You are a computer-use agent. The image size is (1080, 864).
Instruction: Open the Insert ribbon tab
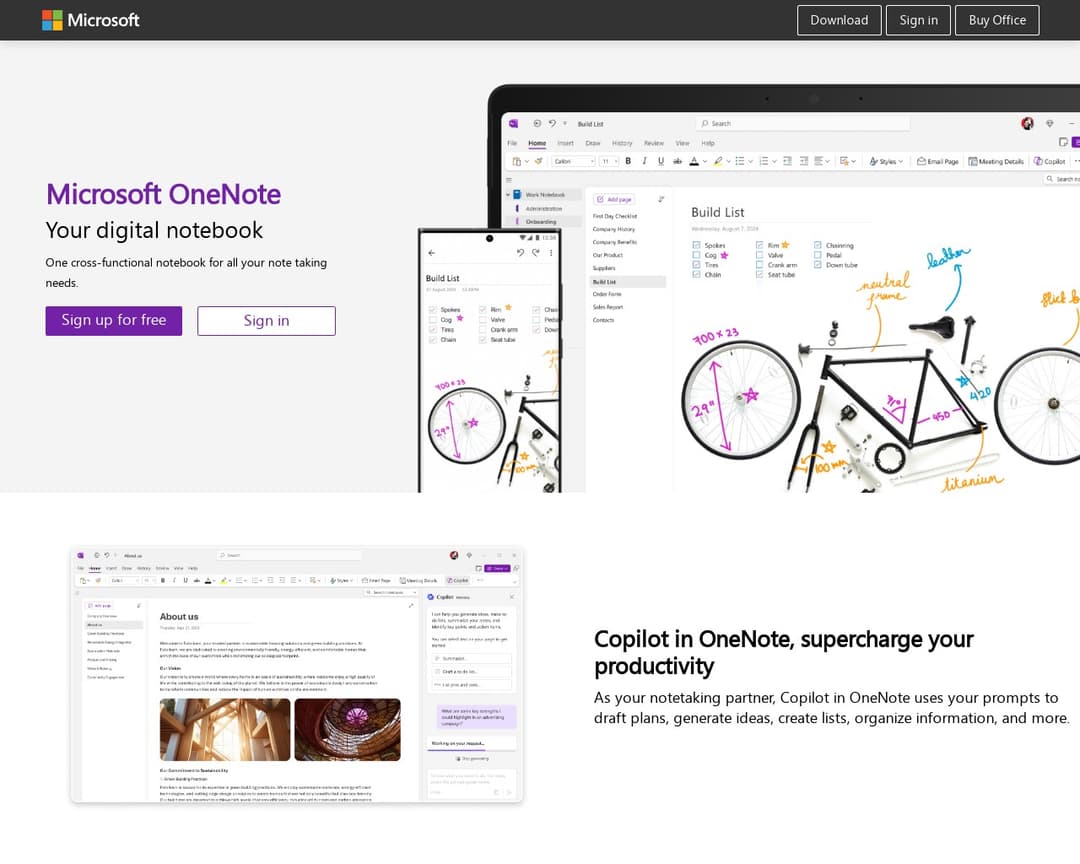point(566,143)
